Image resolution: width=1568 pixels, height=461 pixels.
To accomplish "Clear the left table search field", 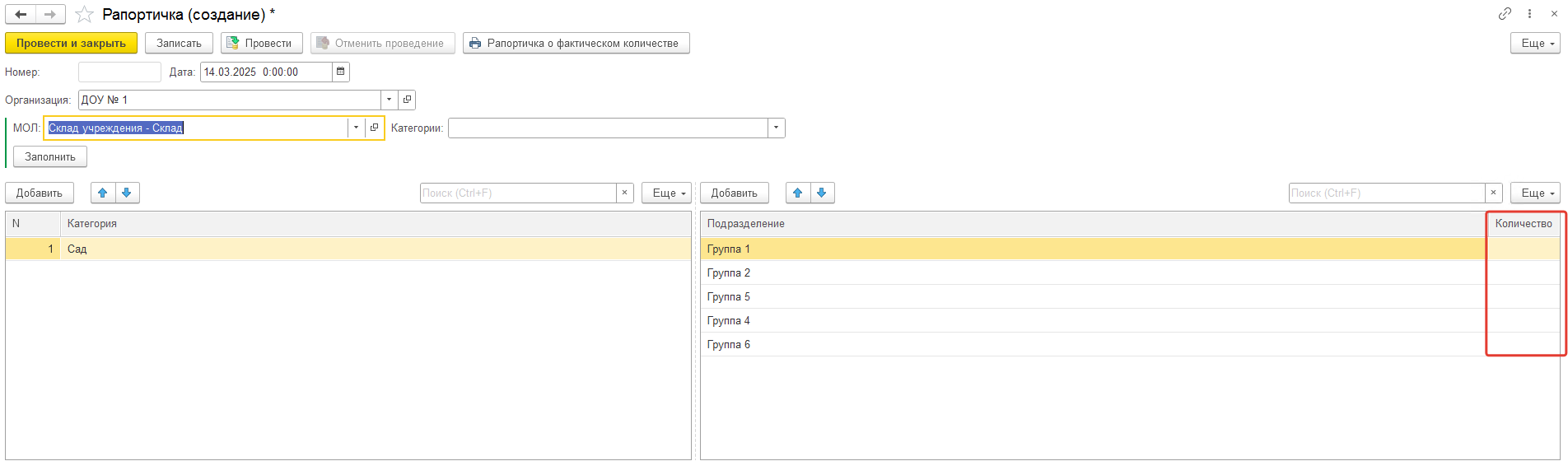I will point(625,193).
